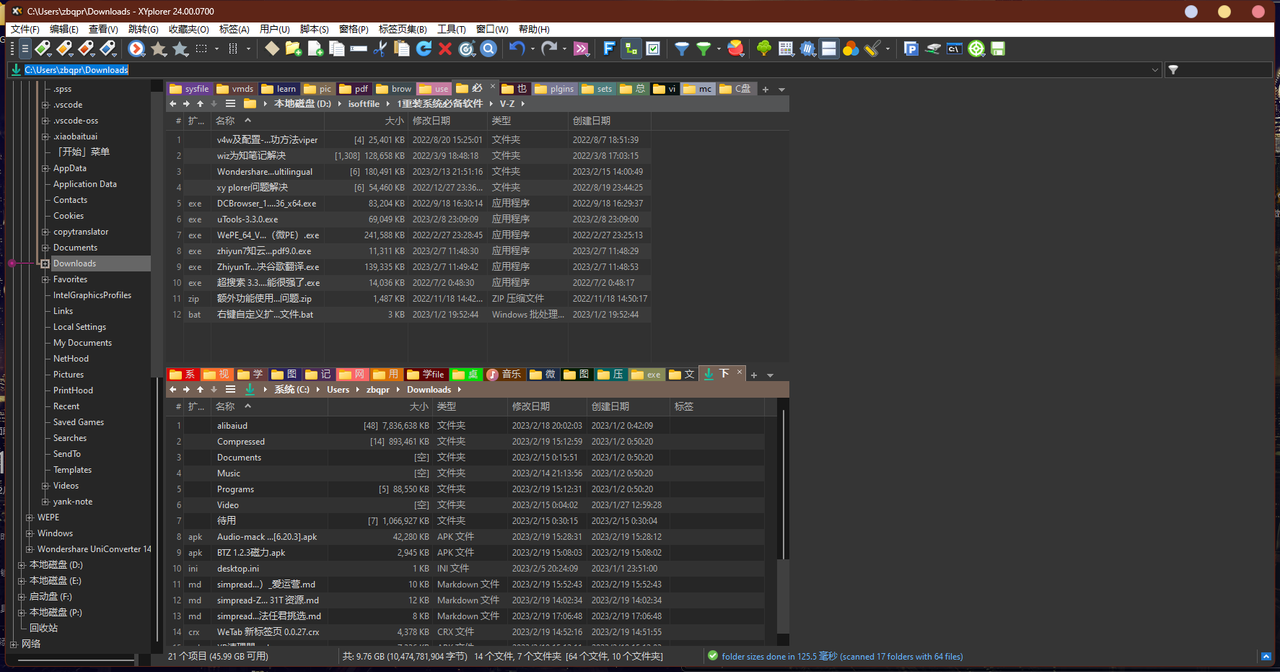1280x672 pixels.
Task: Go back using top pane's left arrow
Action: point(173,104)
